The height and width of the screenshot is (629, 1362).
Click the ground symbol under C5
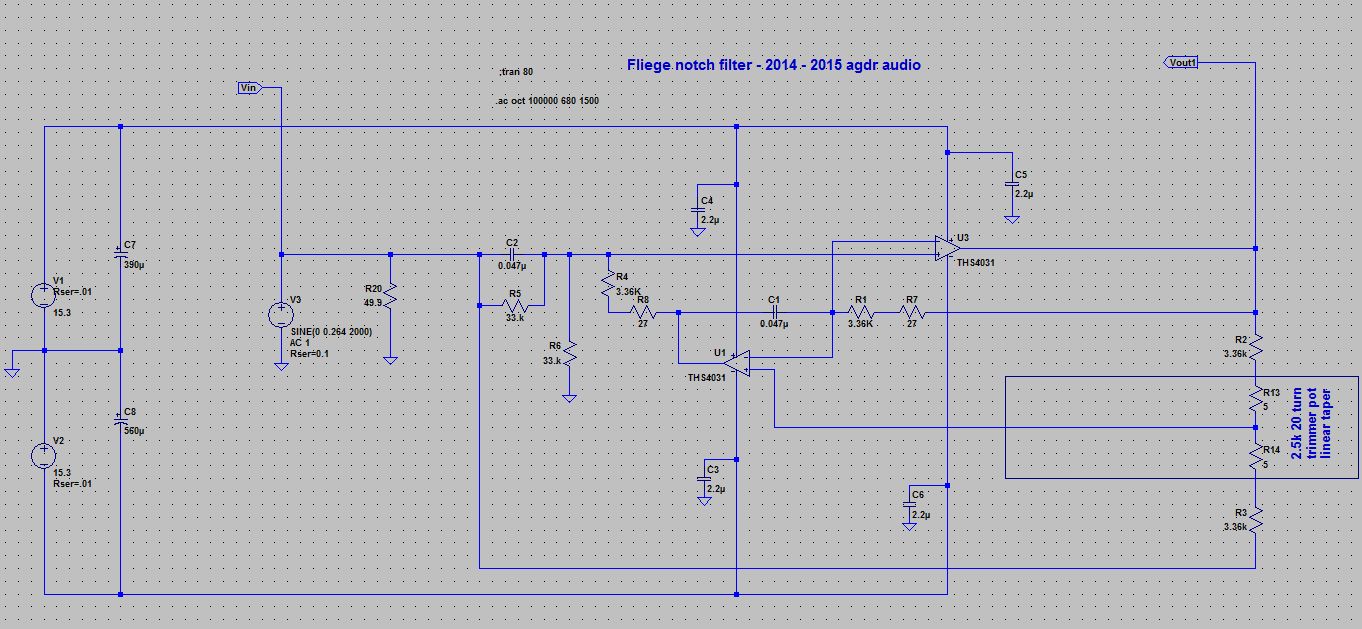pyautogui.click(x=1011, y=218)
